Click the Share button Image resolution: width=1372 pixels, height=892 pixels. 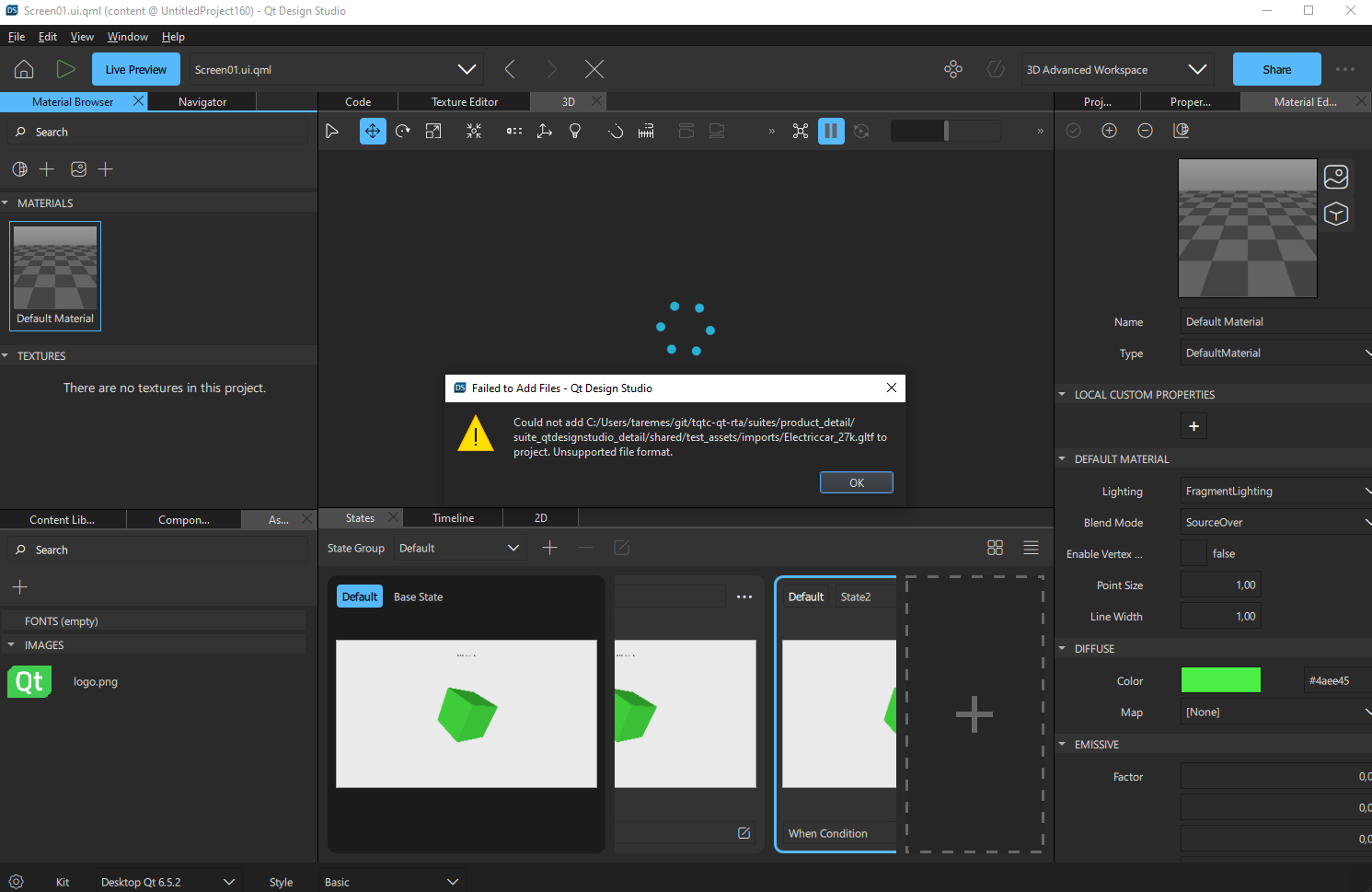pos(1277,70)
